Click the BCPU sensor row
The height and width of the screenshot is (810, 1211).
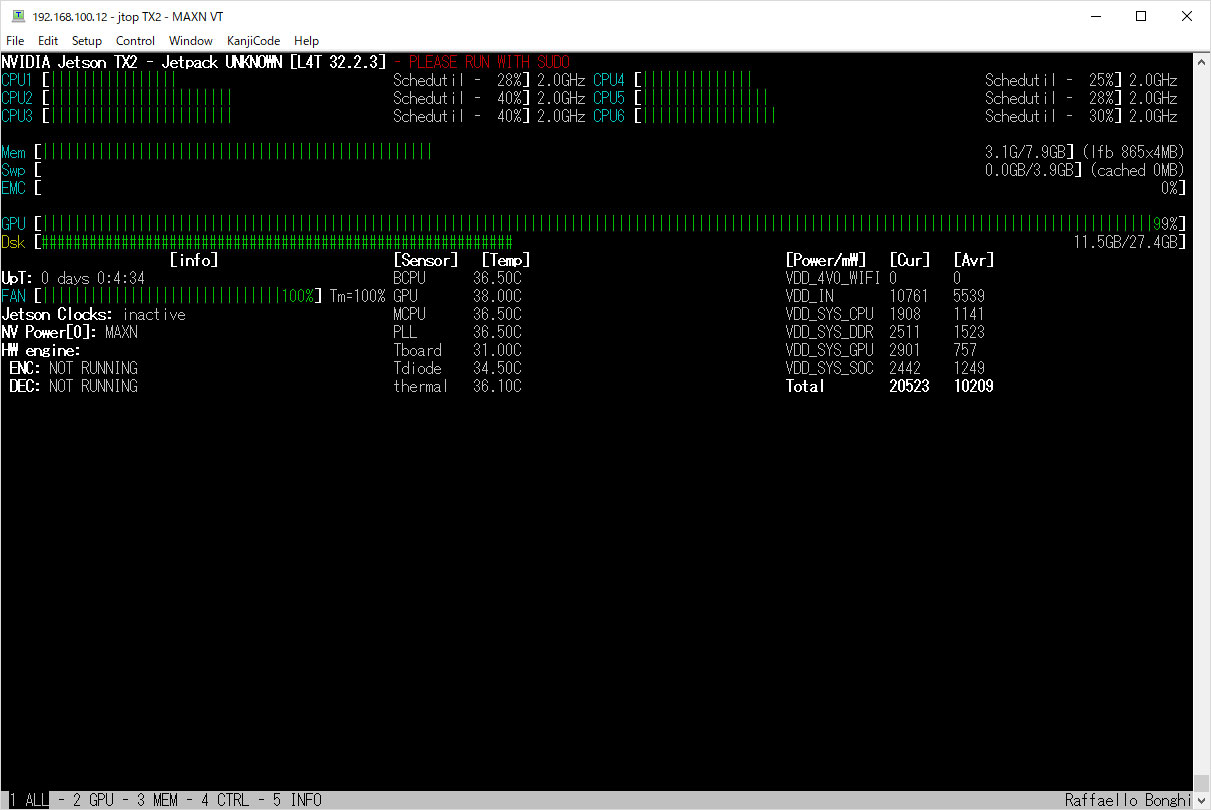[x=457, y=278]
